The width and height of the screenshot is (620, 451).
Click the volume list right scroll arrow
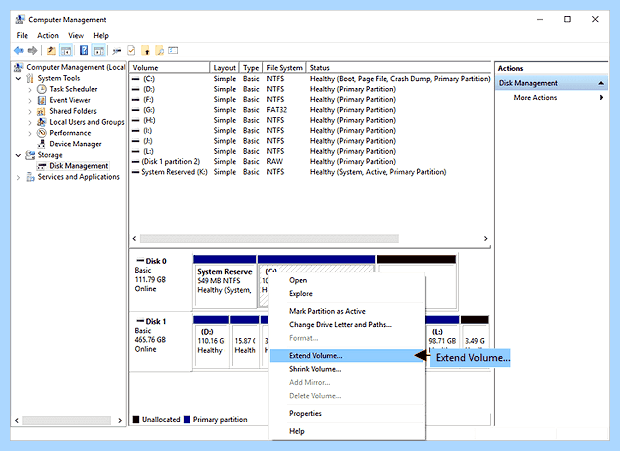pos(485,238)
